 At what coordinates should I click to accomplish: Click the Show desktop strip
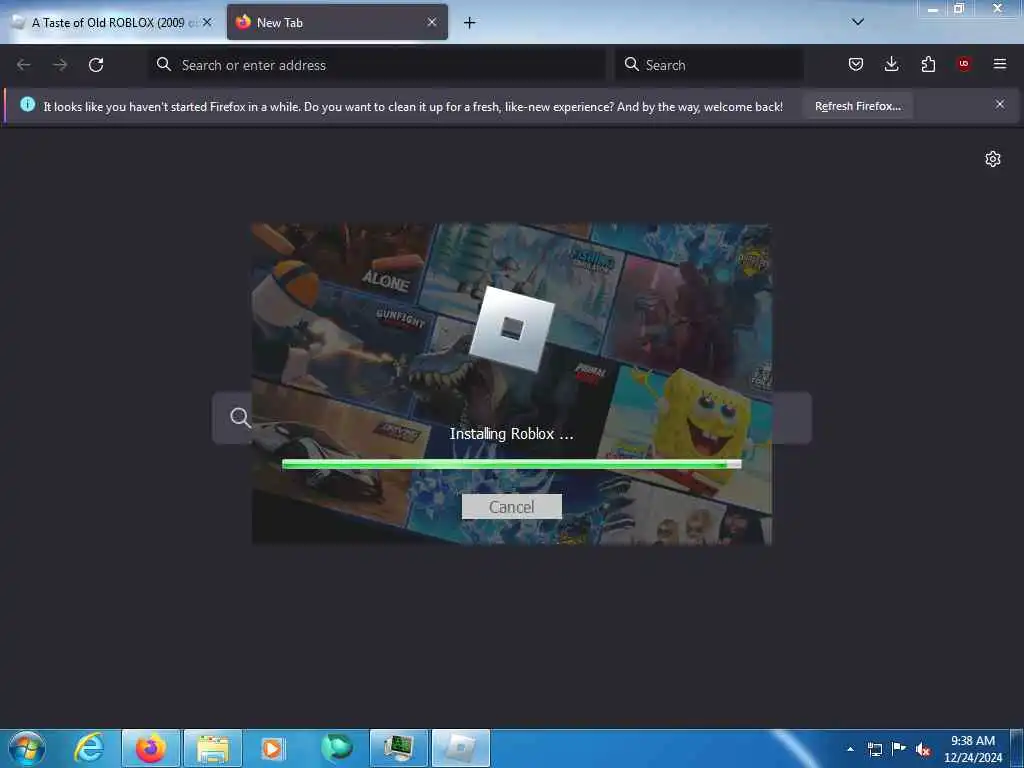tap(1017, 748)
